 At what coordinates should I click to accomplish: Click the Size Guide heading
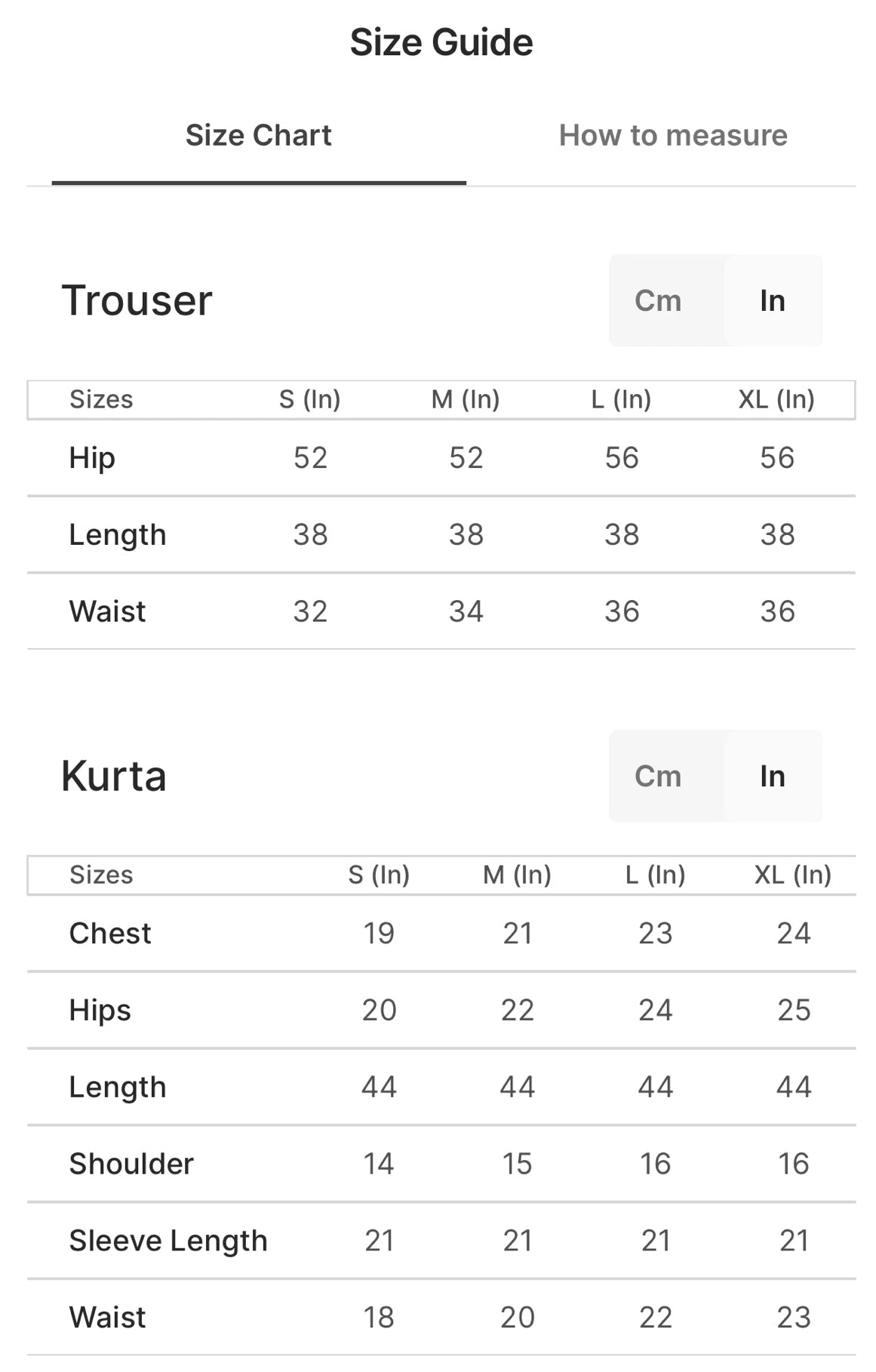(x=441, y=42)
